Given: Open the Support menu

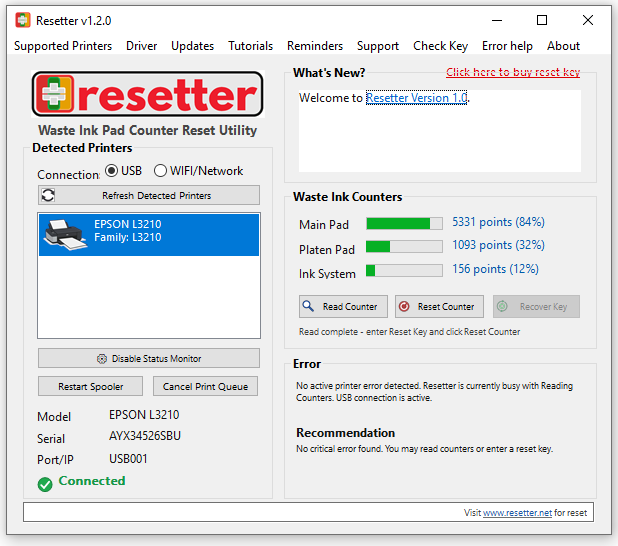Looking at the screenshot, I should pyautogui.click(x=378, y=46).
